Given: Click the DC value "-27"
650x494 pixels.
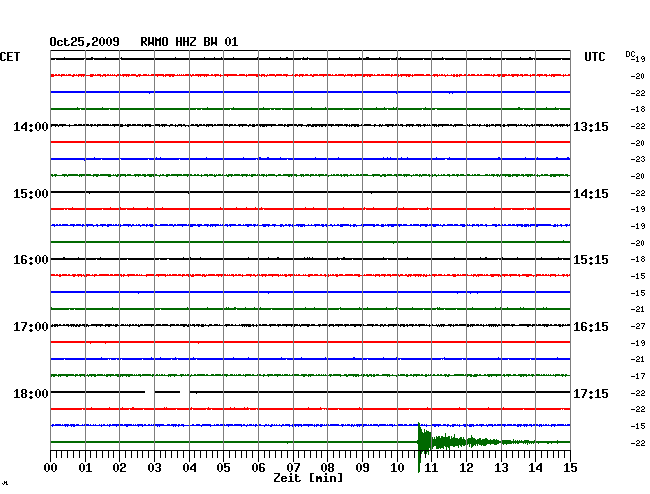Looking at the screenshot, I should [638, 327].
